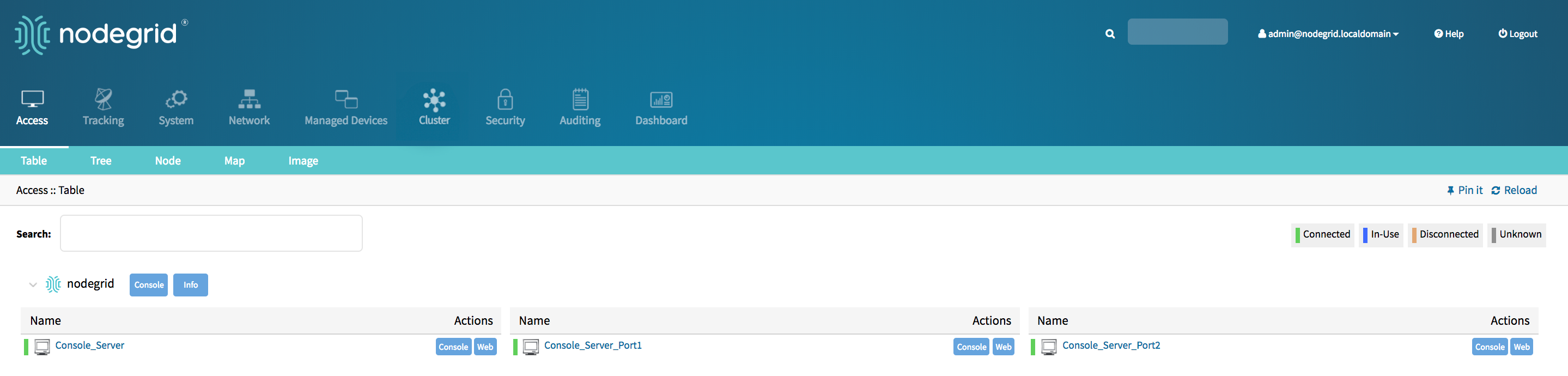Switch to the Table tab
Screen dimensions: 1568x376
33,161
